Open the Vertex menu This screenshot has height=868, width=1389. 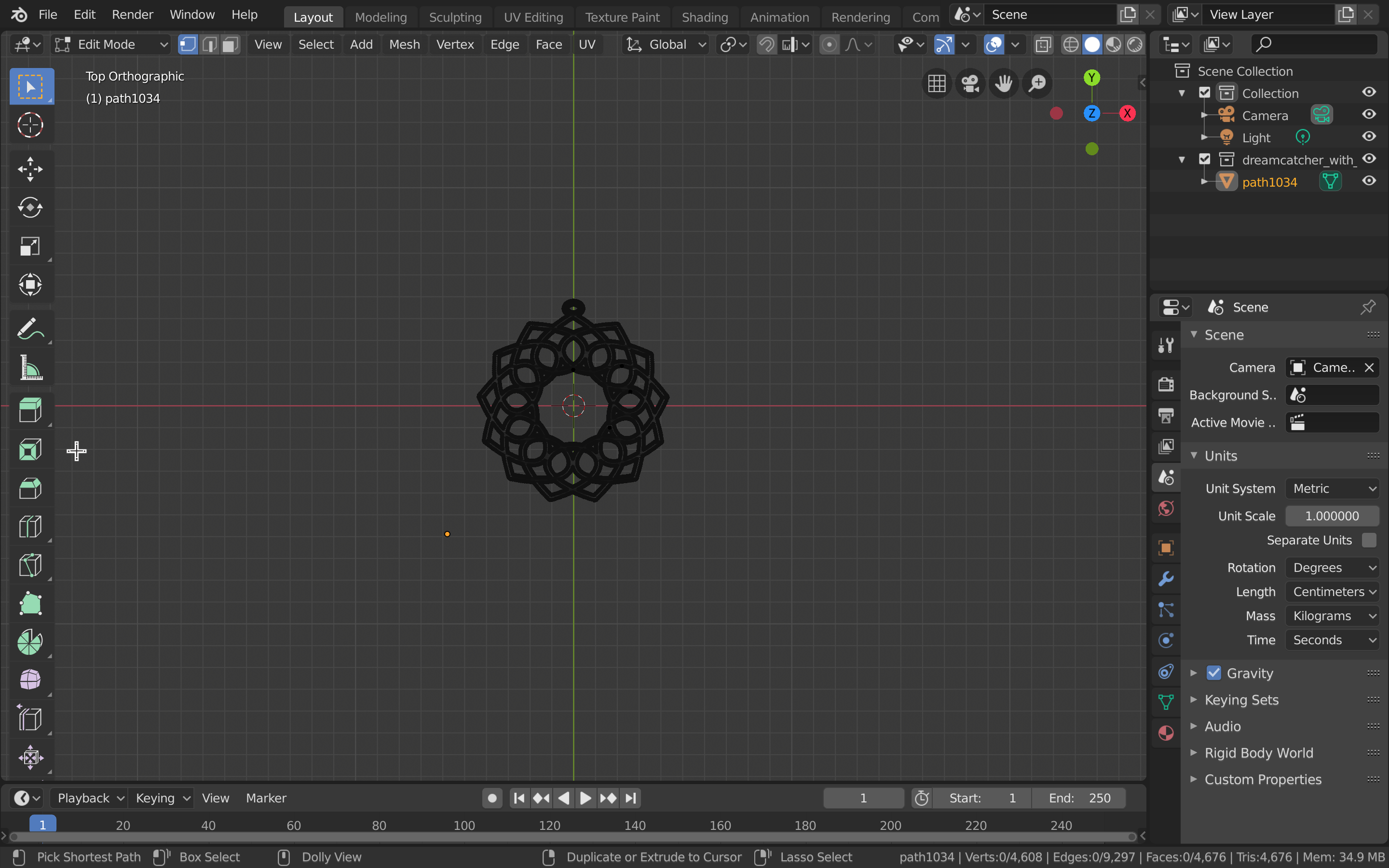click(455, 44)
